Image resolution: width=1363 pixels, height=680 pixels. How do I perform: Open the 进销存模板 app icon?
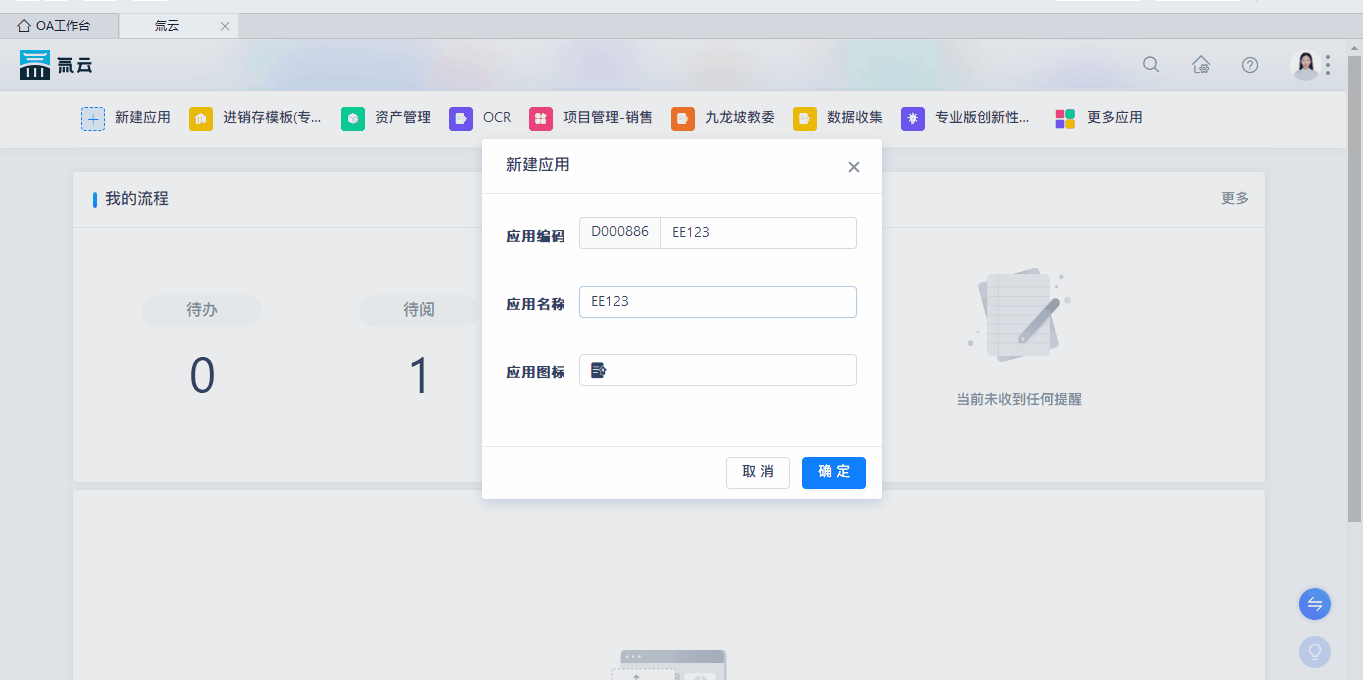(x=201, y=119)
